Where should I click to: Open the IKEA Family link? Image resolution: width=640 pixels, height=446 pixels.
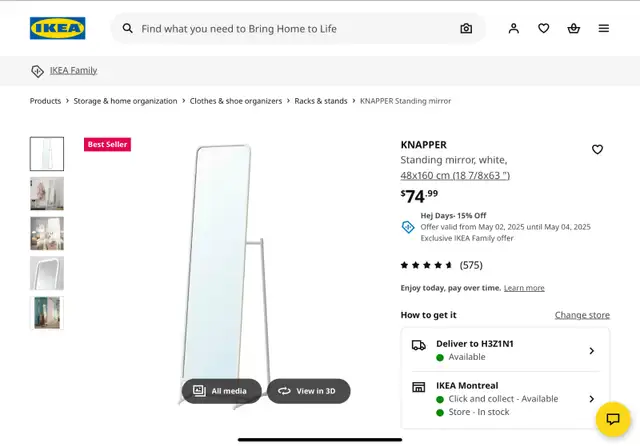(73, 70)
